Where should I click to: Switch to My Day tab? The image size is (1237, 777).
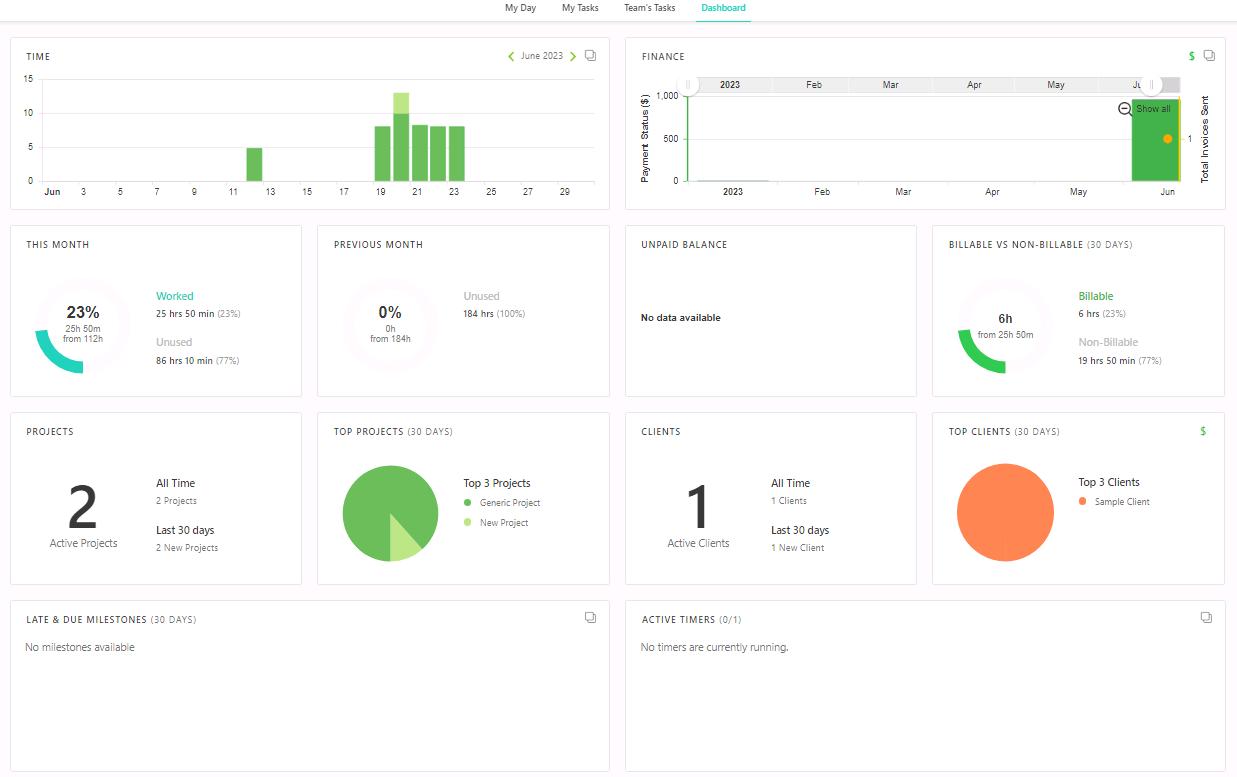click(x=520, y=8)
